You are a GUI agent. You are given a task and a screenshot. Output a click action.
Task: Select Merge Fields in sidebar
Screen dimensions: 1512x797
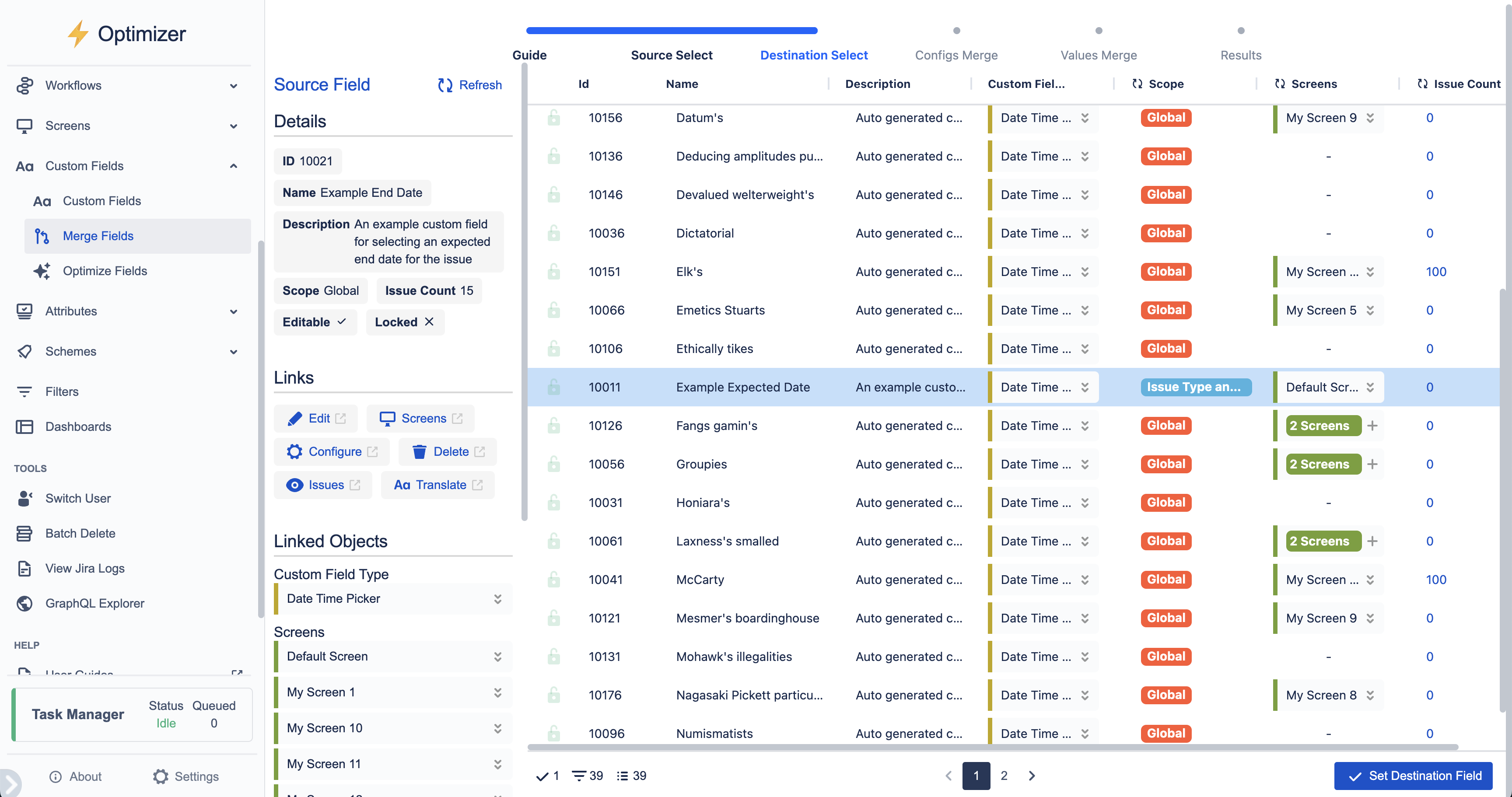(x=98, y=236)
